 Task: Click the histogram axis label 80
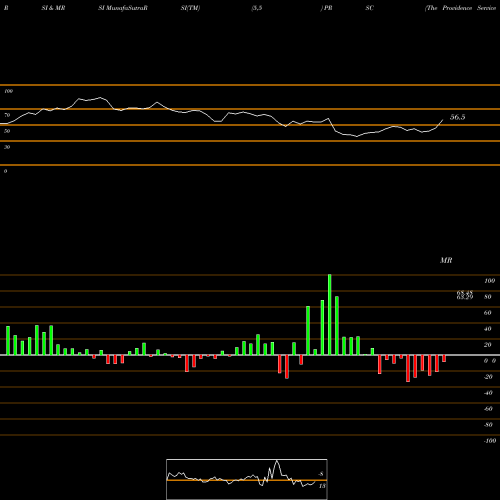click(488, 297)
